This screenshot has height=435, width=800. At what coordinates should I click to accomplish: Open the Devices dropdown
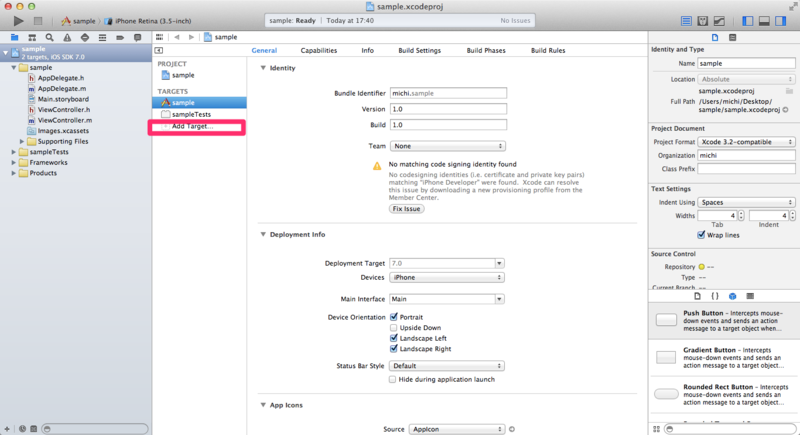point(447,277)
